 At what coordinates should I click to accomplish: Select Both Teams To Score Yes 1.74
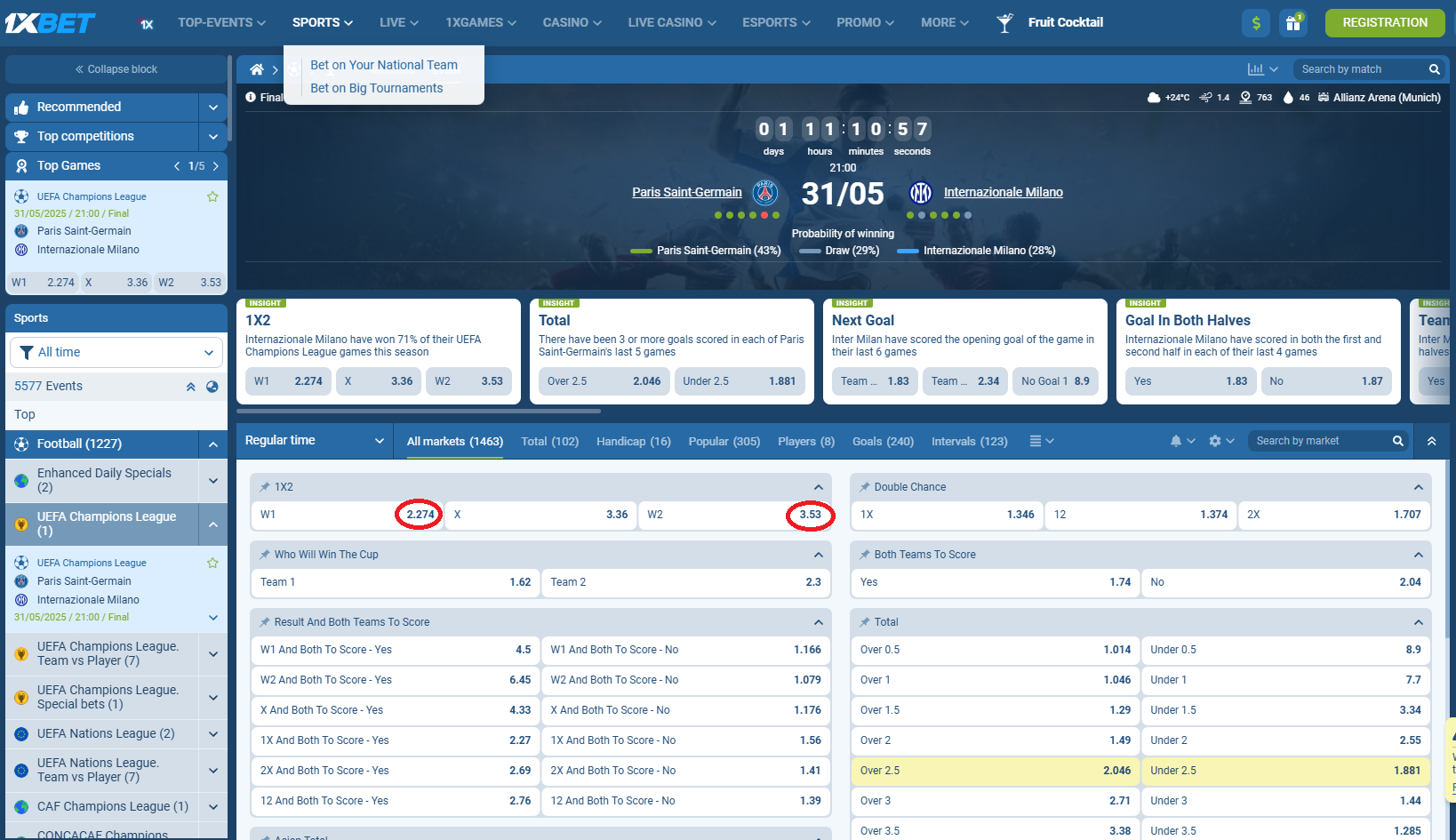point(996,582)
